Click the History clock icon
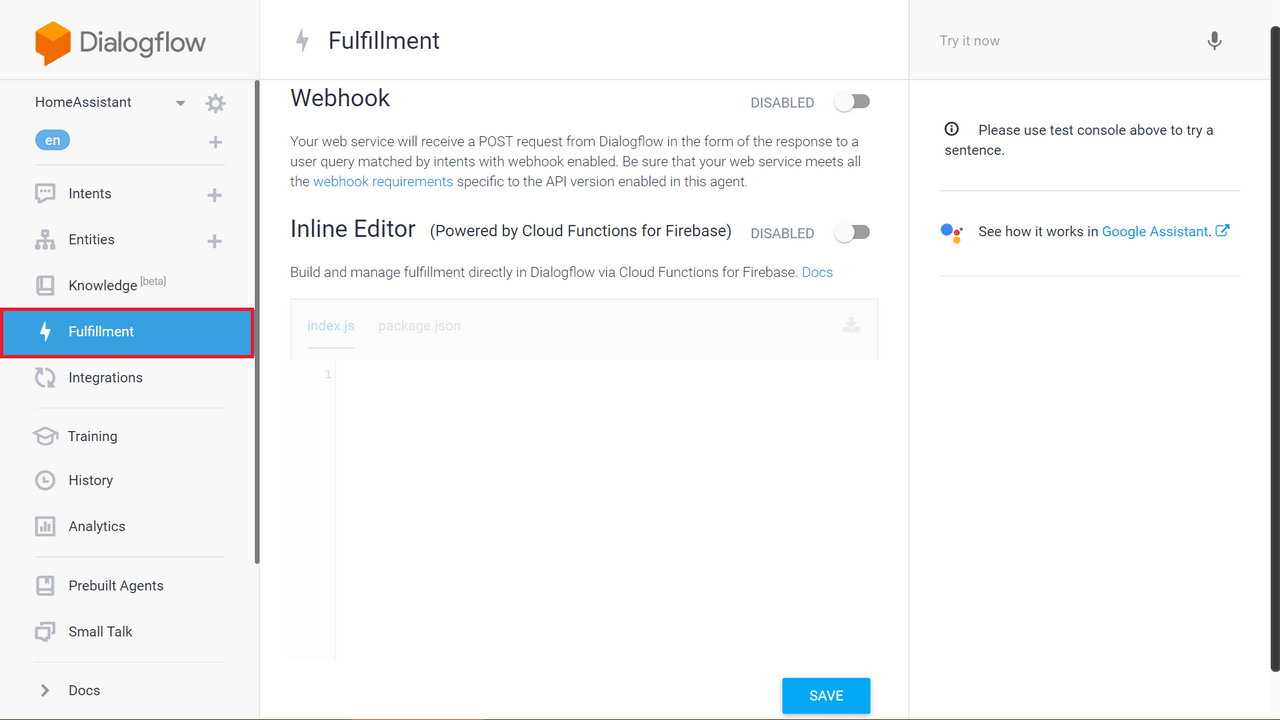1280x720 pixels. [45, 480]
